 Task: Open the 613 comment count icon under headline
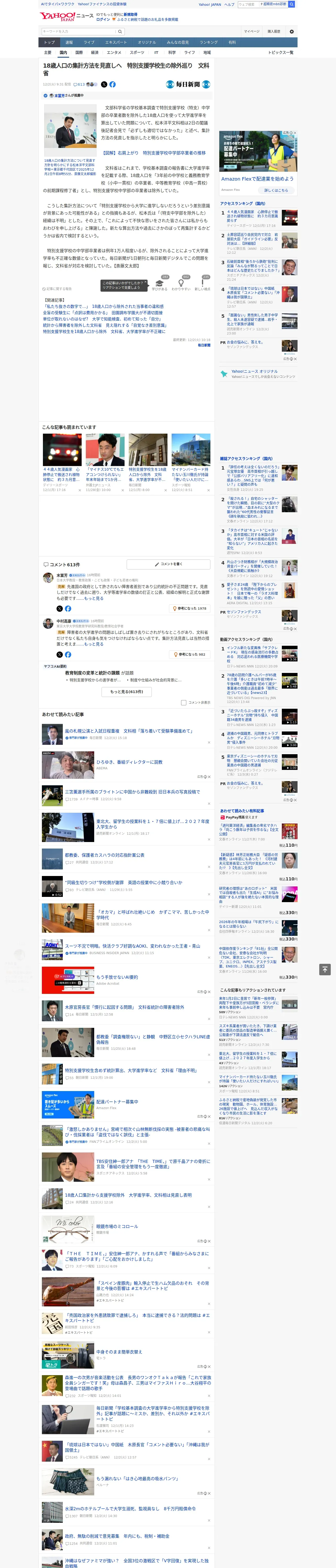pyautogui.click(x=79, y=85)
